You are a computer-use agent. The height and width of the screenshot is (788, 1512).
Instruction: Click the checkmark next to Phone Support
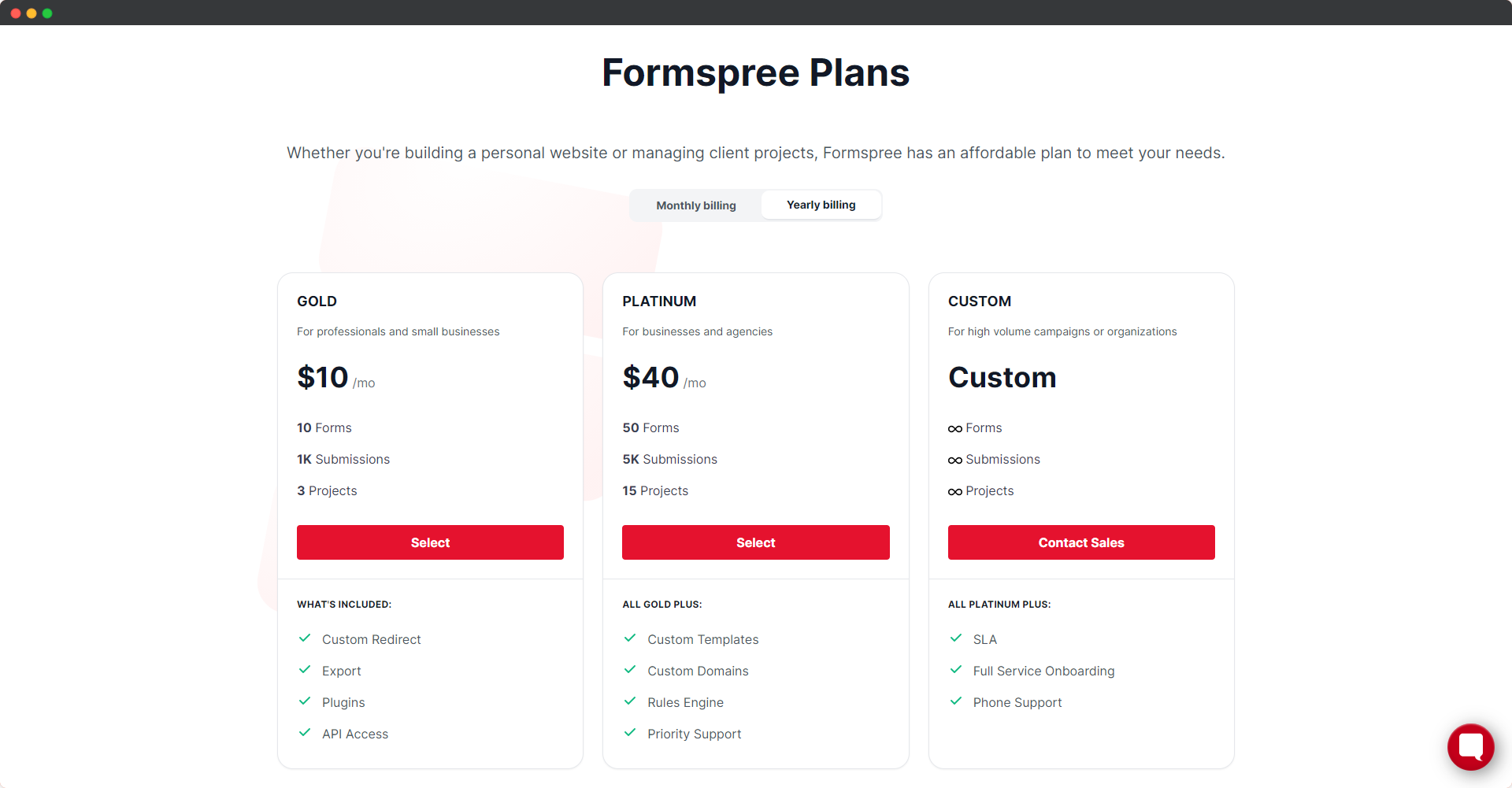[x=956, y=701]
